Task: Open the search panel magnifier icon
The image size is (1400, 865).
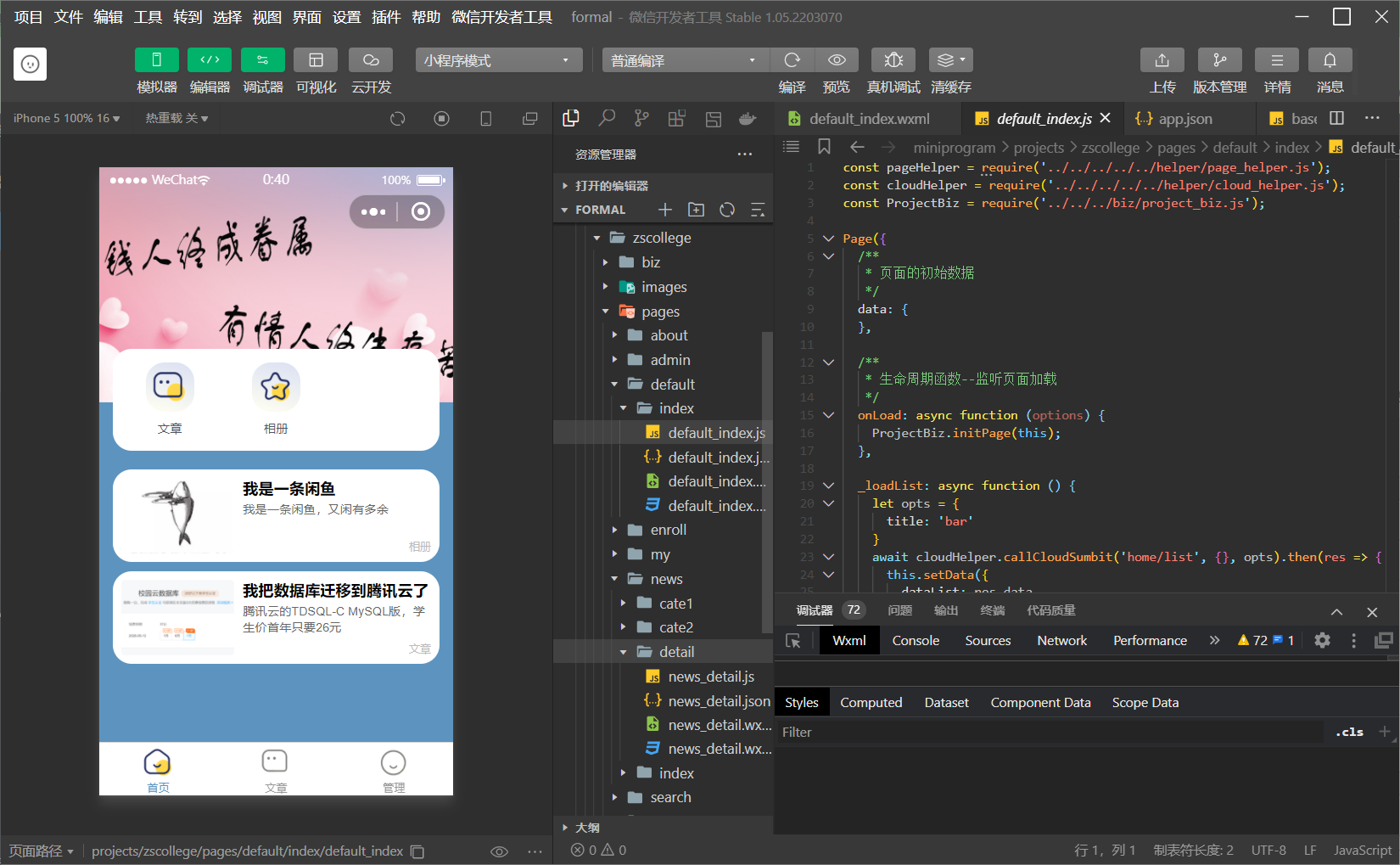Action: 607,119
